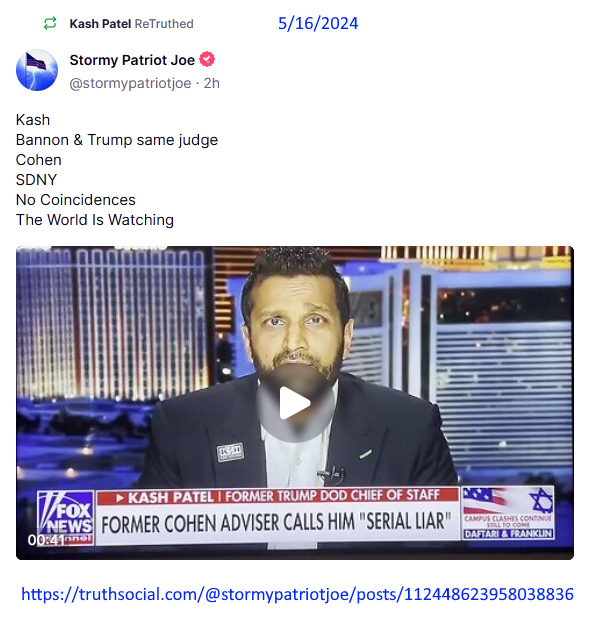The height and width of the screenshot is (623, 590).
Task: Click the Star of David flag graphic
Action: (508, 501)
